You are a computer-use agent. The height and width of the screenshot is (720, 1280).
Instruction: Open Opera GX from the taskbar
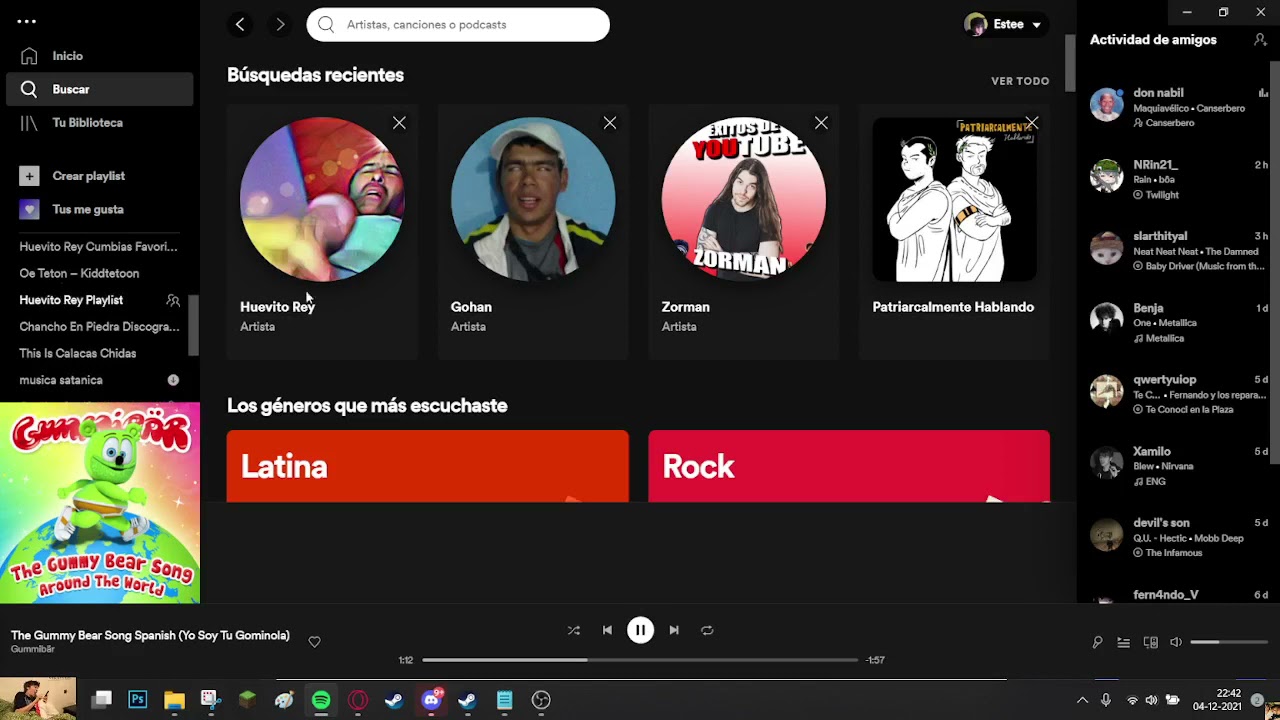(358, 700)
